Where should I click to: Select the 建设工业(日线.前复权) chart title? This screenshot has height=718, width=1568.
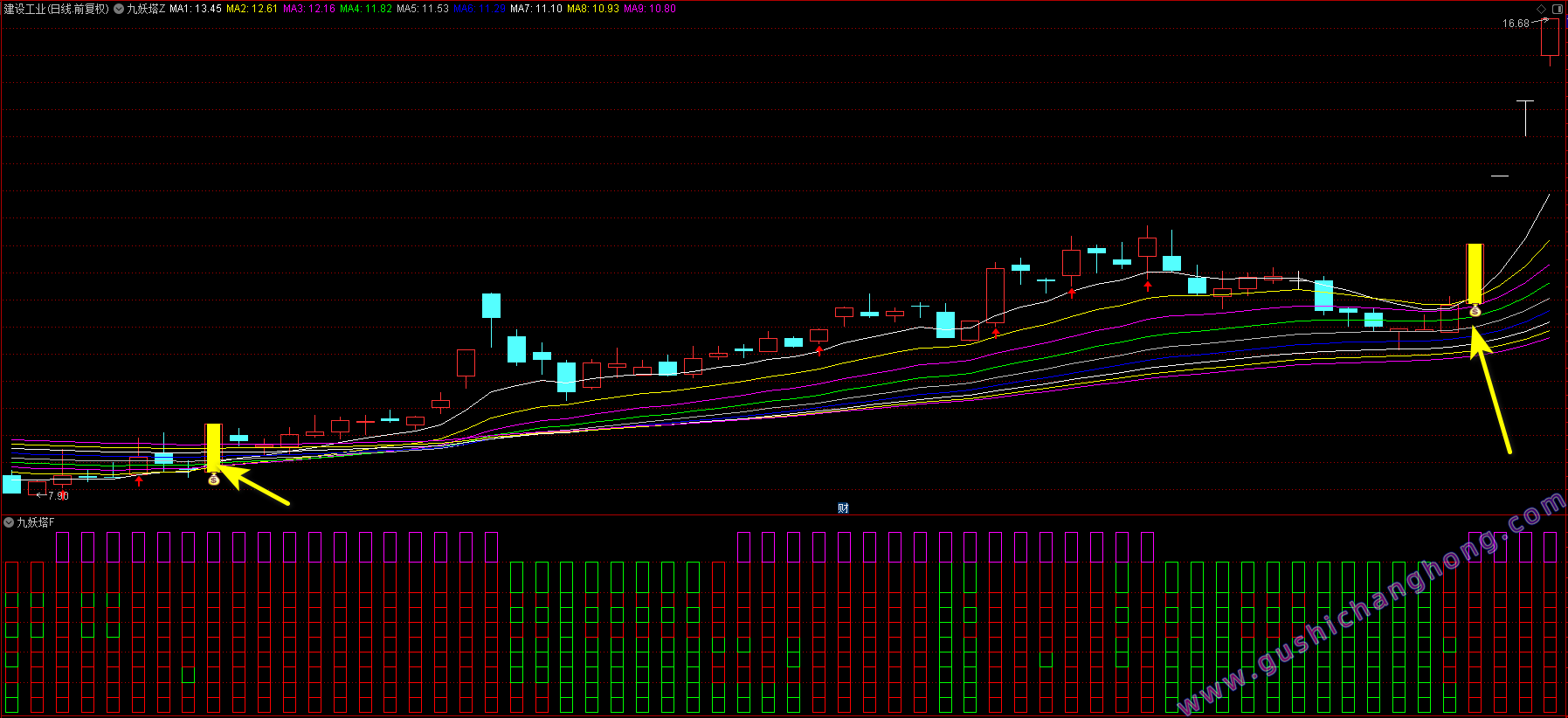click(x=57, y=9)
